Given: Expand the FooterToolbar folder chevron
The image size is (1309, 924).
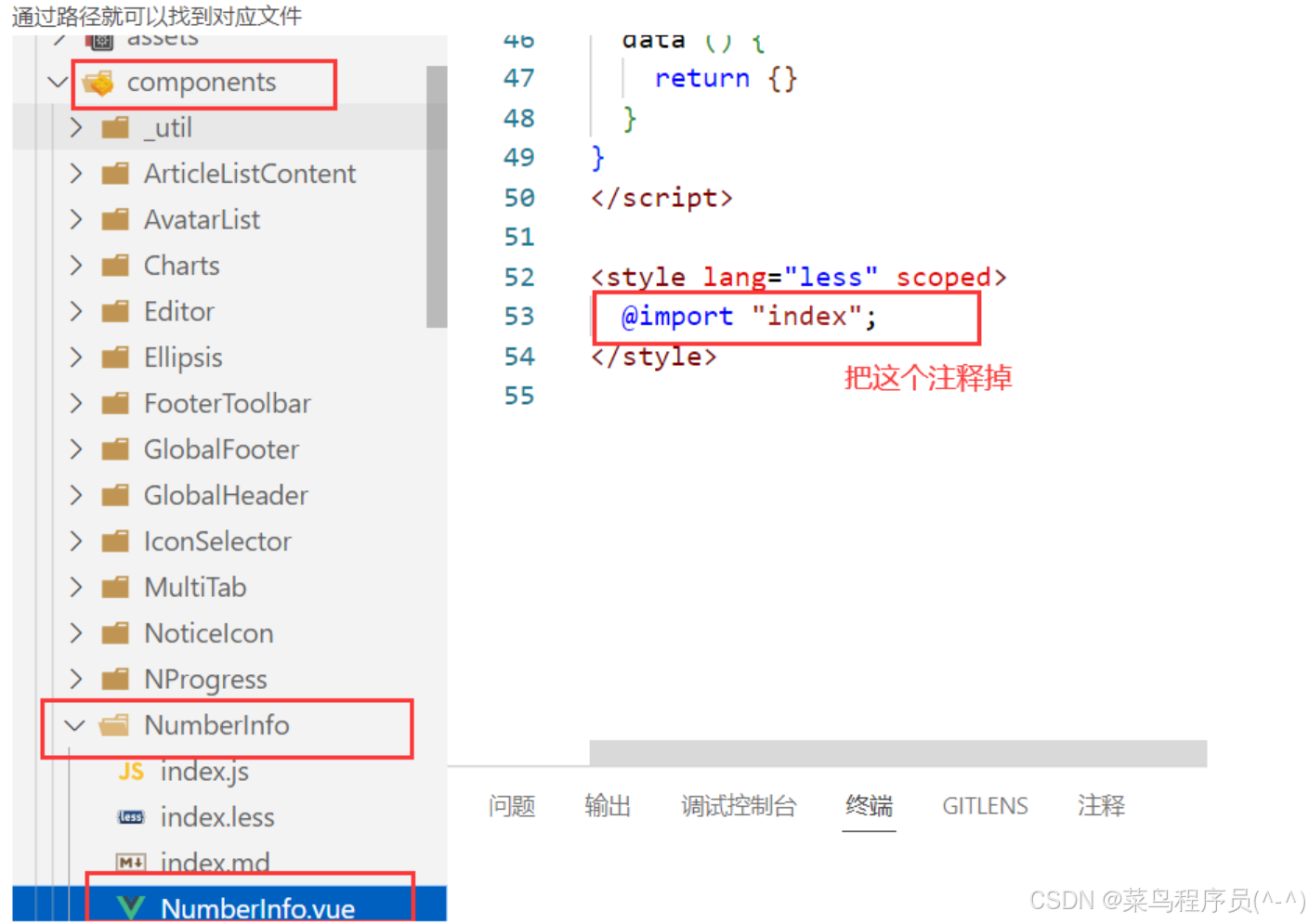Looking at the screenshot, I should coord(76,403).
